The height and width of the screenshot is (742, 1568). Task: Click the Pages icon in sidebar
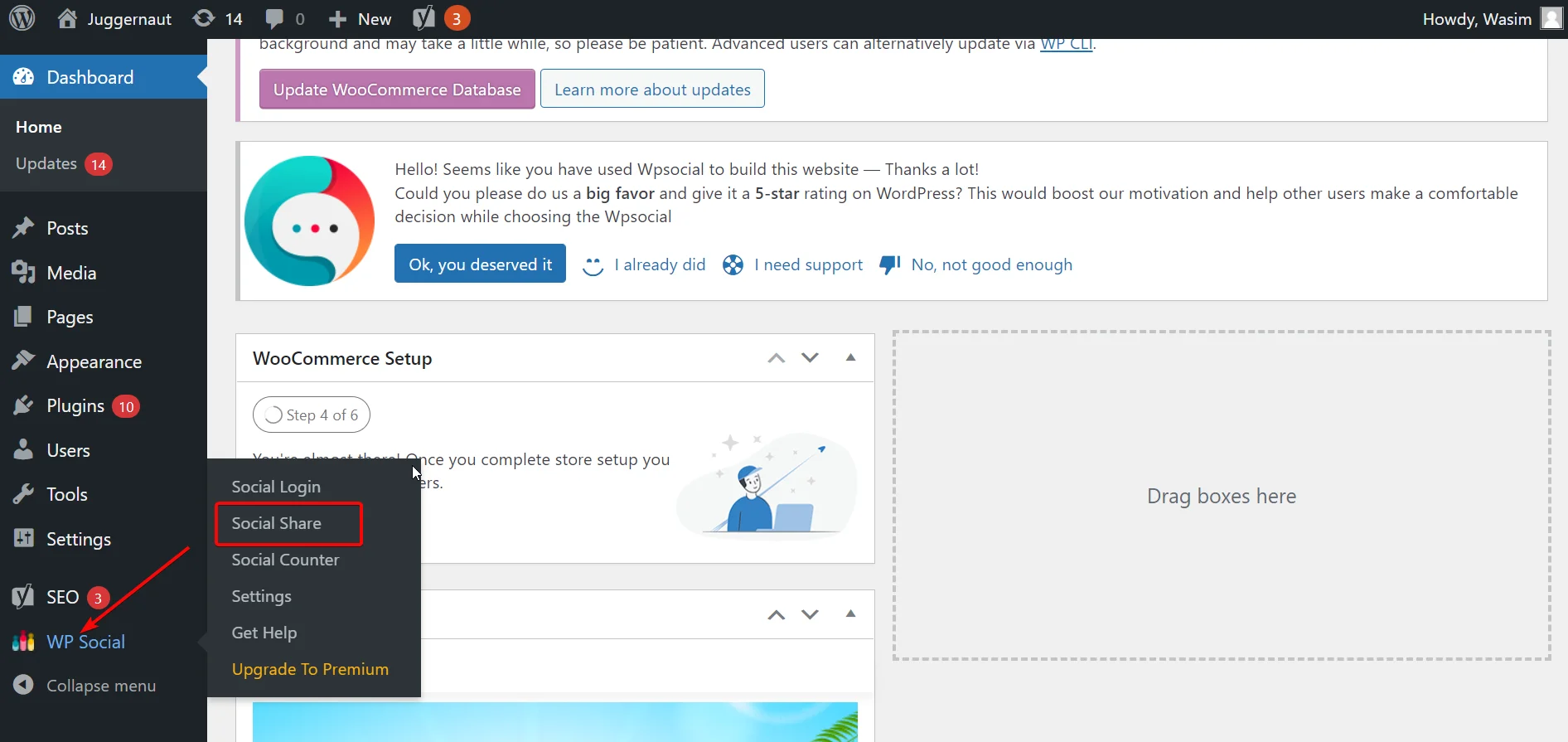(23, 317)
